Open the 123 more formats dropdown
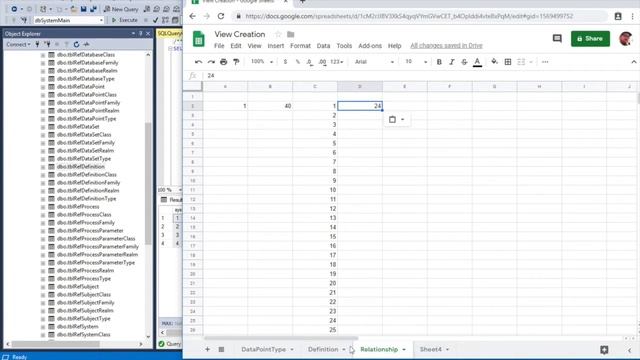This screenshot has height=360, width=640. [337, 62]
